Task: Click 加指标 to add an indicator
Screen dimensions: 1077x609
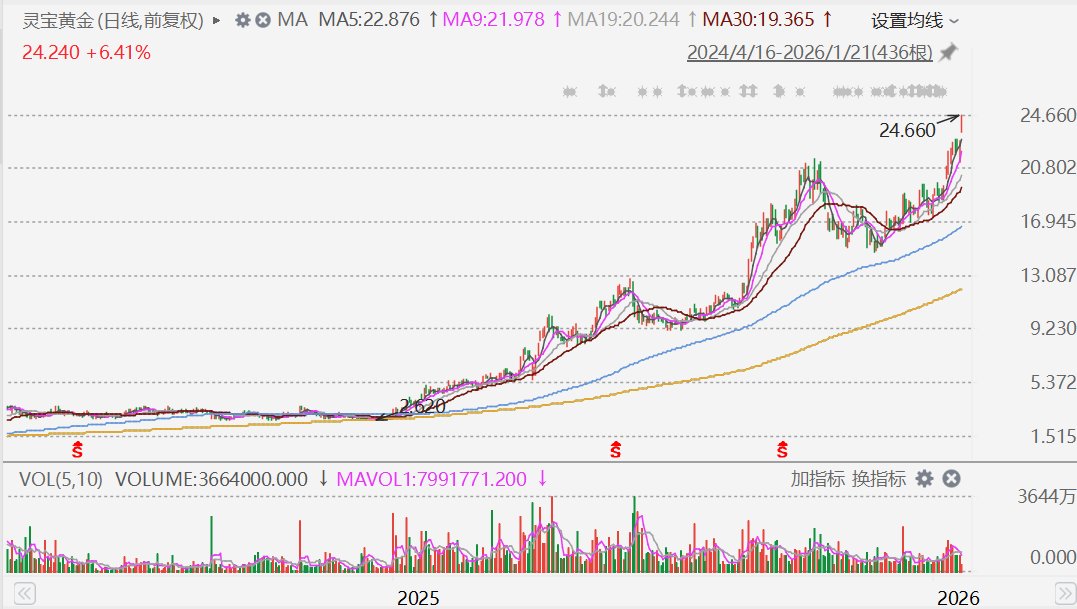Action: 817,479
